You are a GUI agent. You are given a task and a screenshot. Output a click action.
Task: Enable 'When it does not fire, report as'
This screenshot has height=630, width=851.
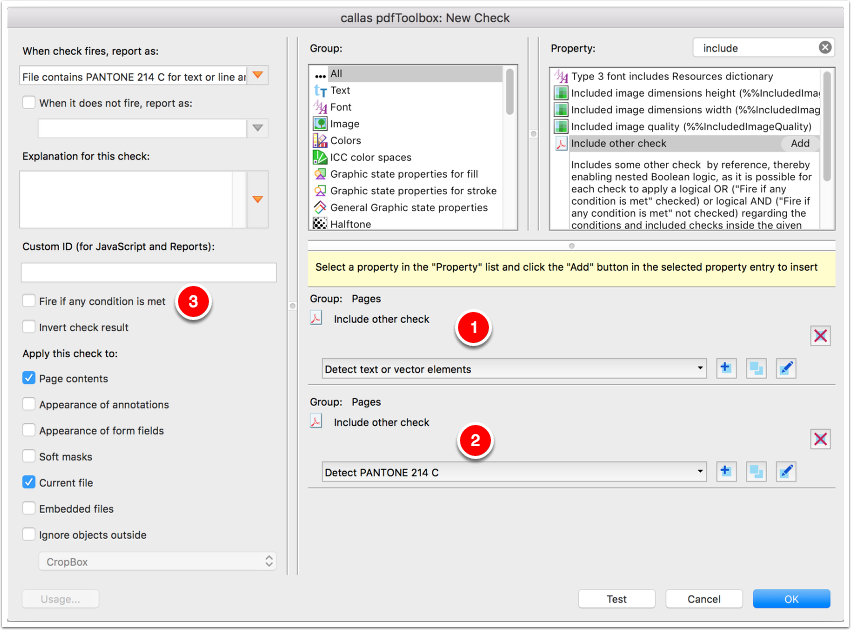tap(29, 103)
